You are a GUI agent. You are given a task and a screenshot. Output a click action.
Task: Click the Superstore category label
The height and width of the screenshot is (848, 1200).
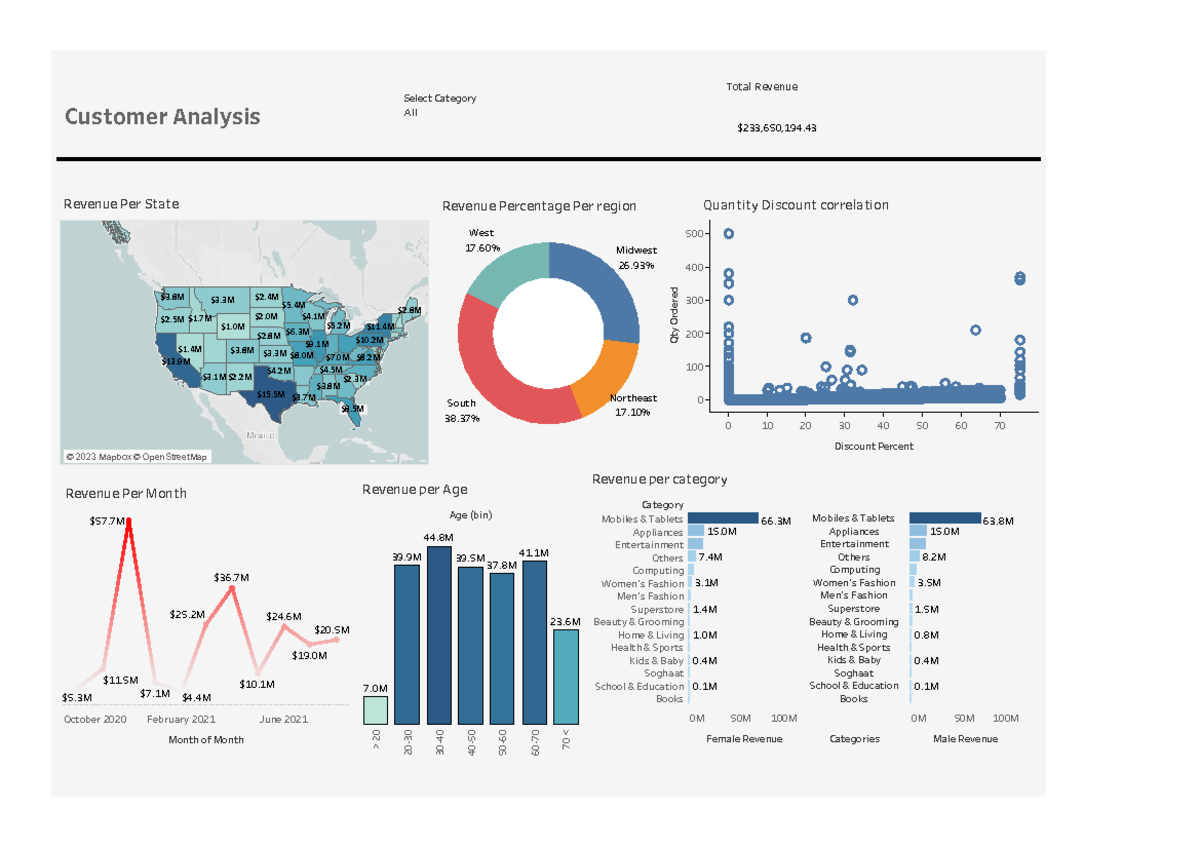(658, 608)
